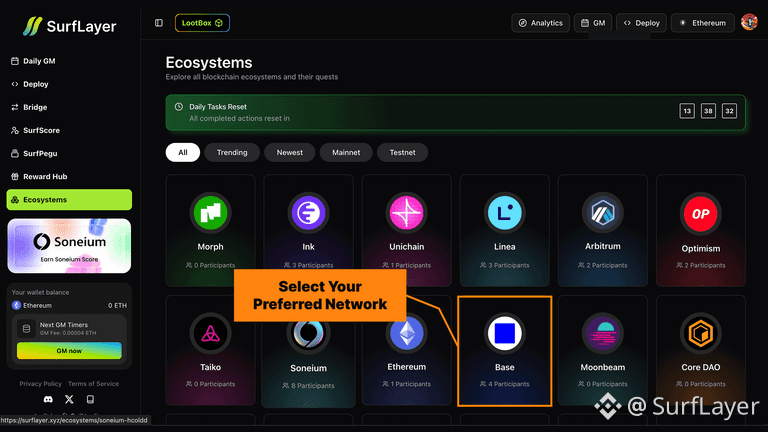Click the Ethereum wallet balance row

tap(69, 305)
